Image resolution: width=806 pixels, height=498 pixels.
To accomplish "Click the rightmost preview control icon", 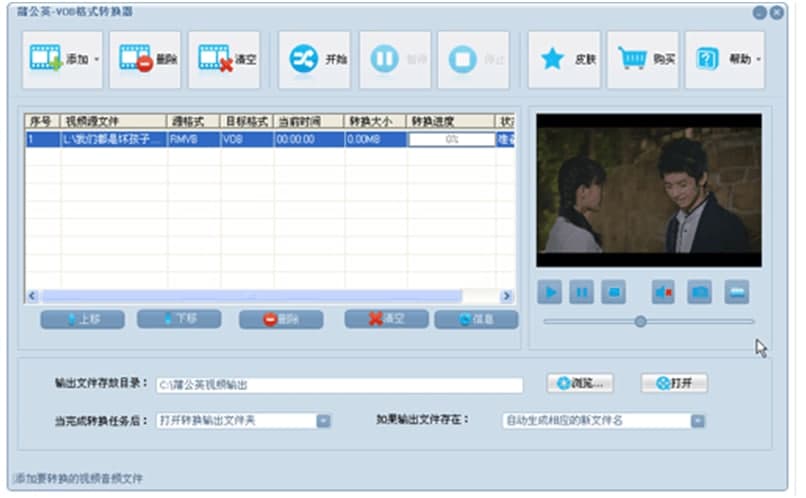I will 737,292.
